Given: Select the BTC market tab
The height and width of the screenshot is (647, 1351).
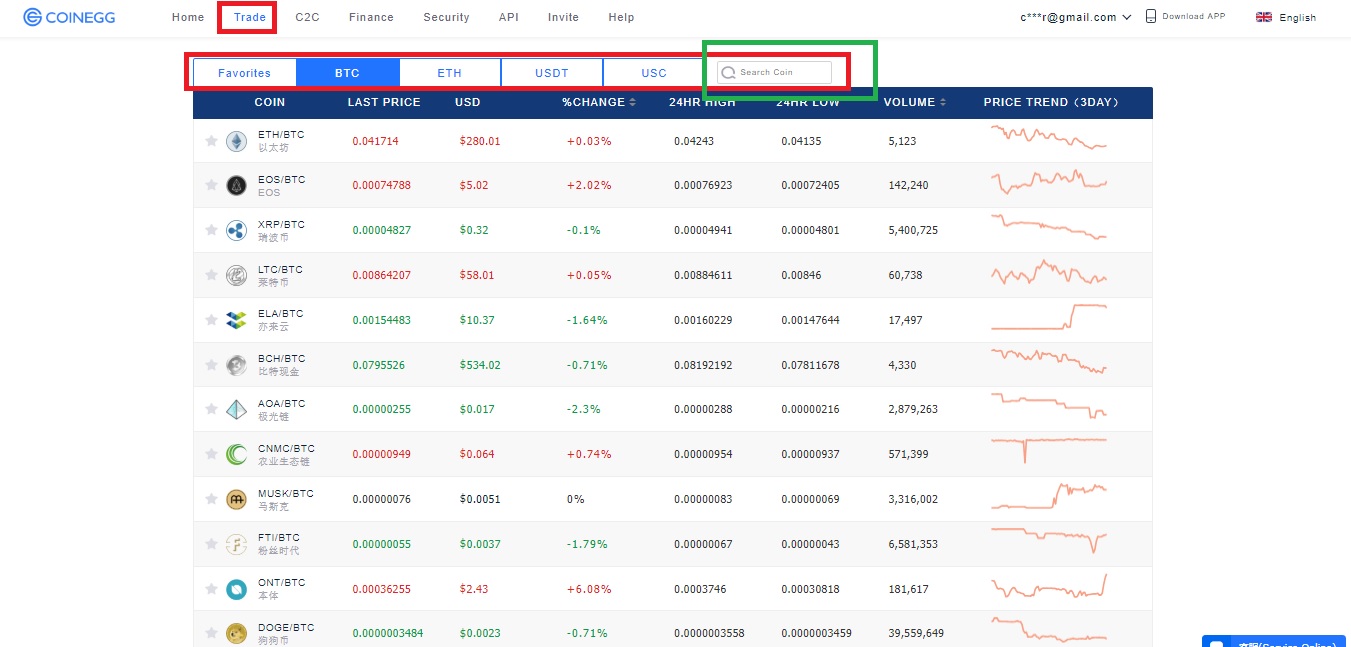Looking at the screenshot, I should (347, 73).
